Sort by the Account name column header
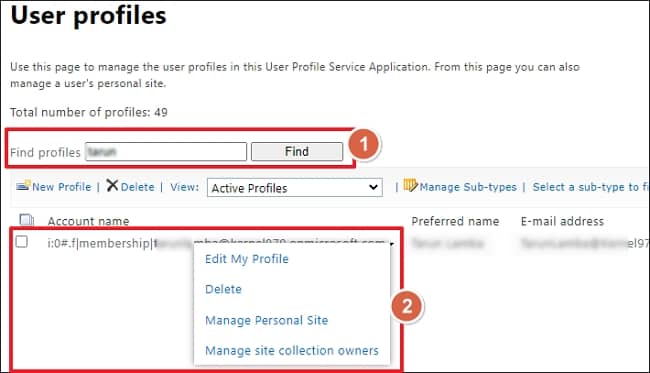 [x=88, y=221]
